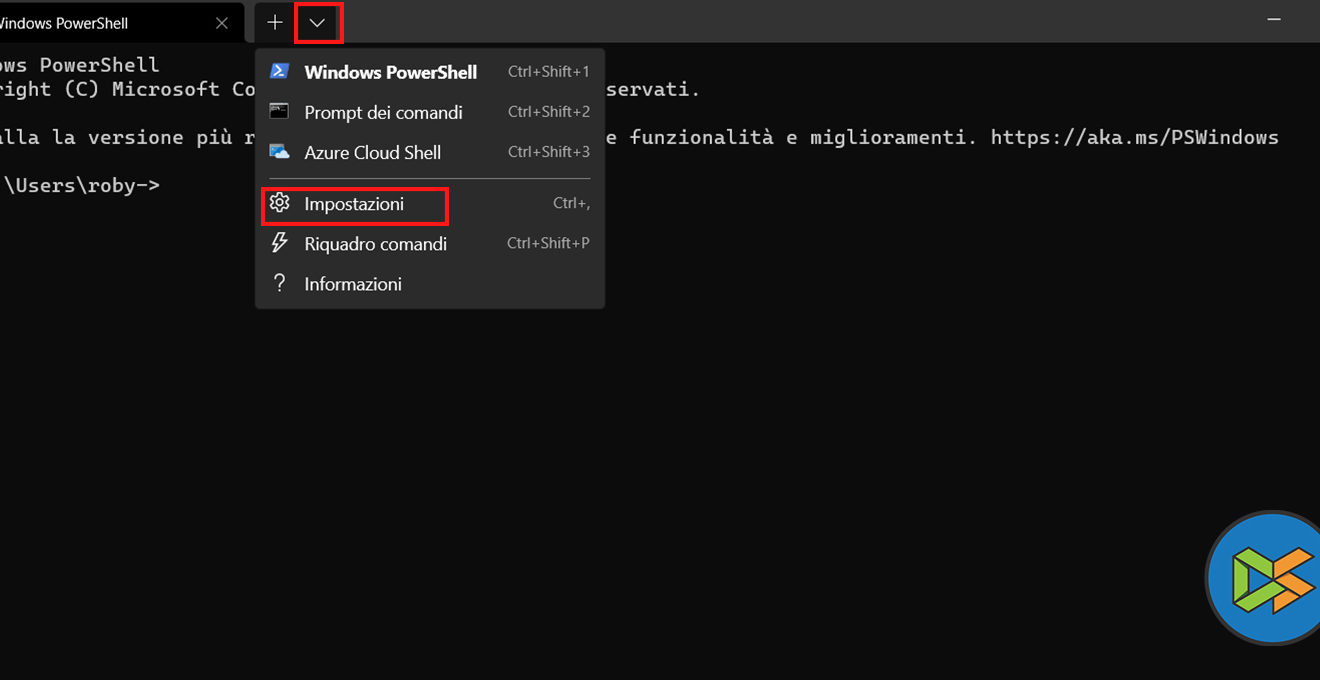Click the Riquadro comandi lightning bolt icon
Viewport: 1320px width, 680px height.
280,243
